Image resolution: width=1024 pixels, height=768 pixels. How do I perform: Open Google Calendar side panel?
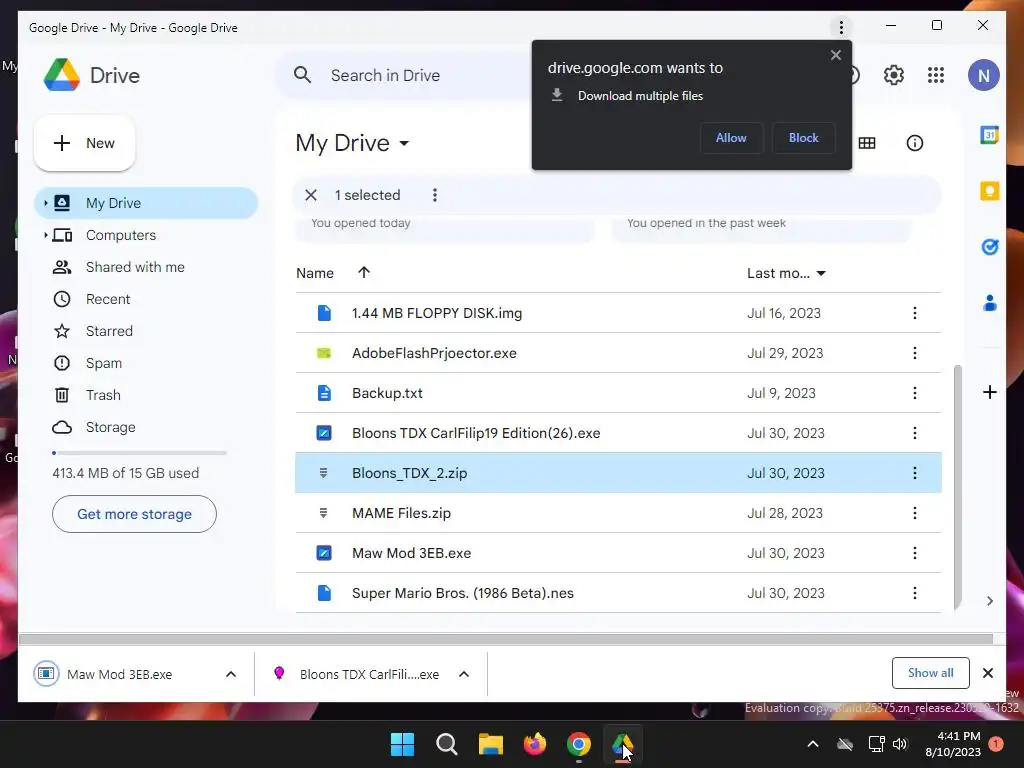point(989,135)
